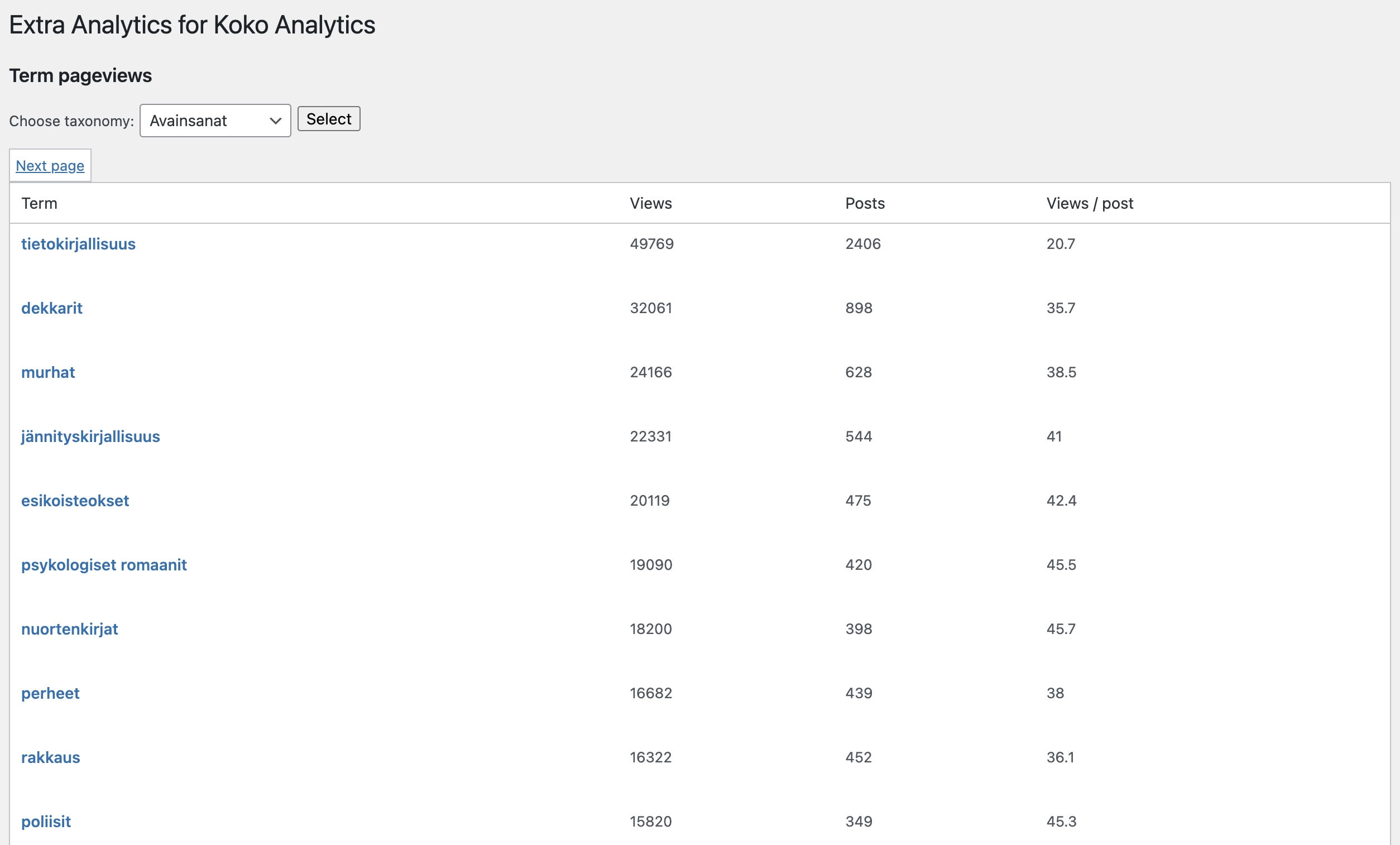
Task: Click the posts count 439
Action: pos(859,693)
